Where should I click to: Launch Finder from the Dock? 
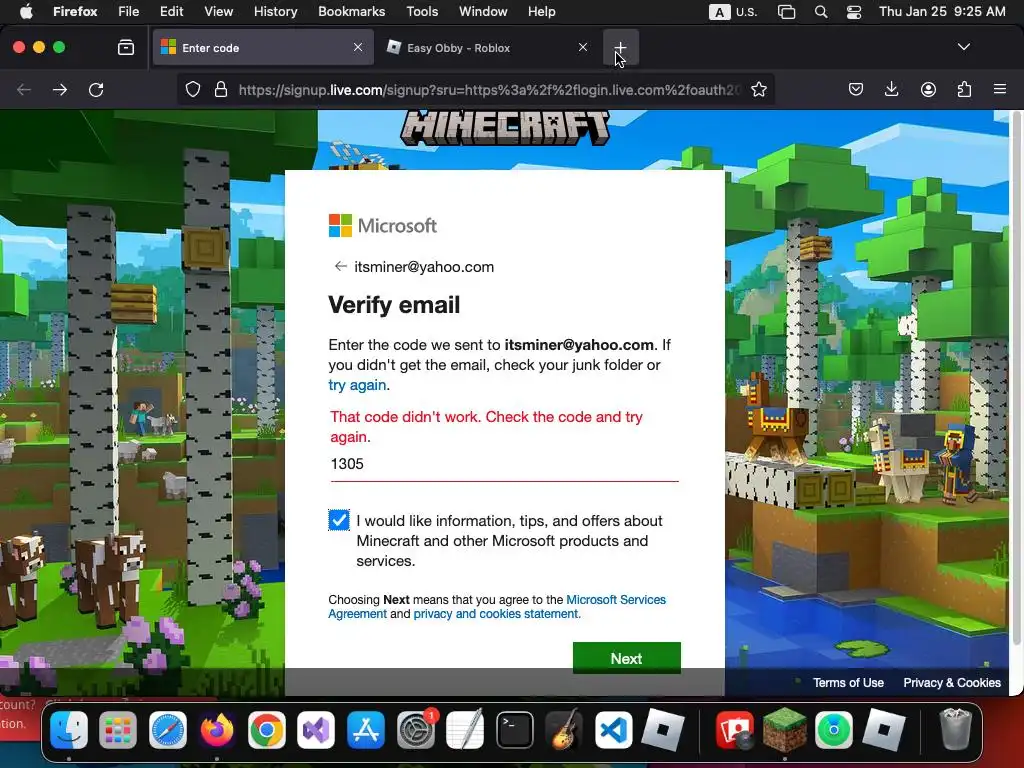tap(69, 729)
